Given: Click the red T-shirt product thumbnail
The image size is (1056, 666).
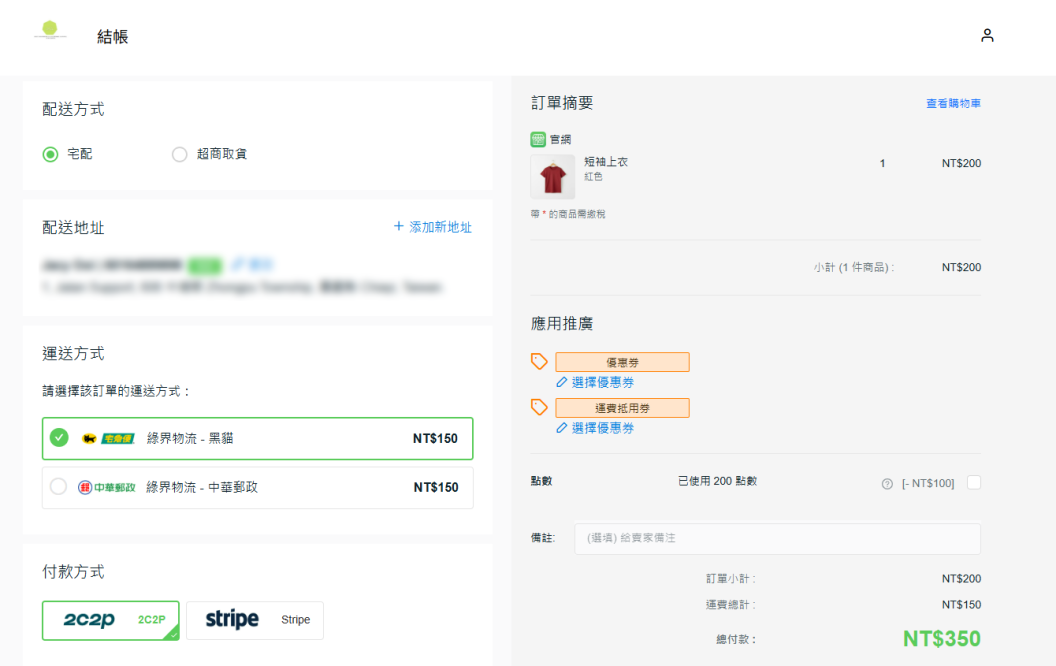Looking at the screenshot, I should [x=552, y=177].
